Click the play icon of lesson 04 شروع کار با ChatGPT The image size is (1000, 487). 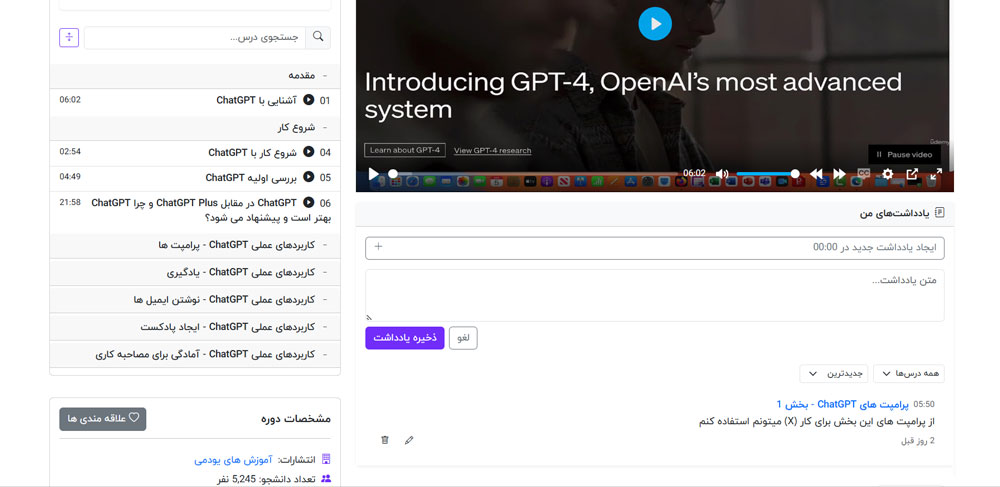309,152
